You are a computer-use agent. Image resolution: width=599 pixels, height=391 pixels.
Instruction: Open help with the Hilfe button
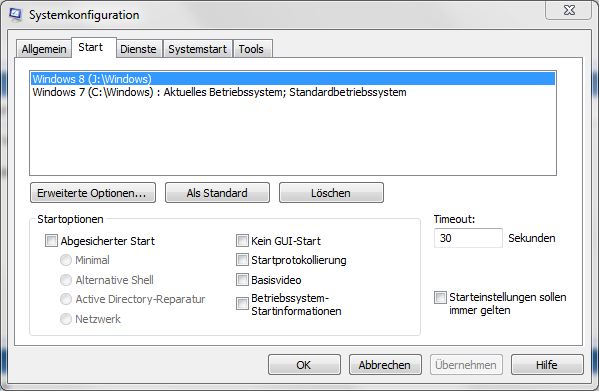coord(547,365)
